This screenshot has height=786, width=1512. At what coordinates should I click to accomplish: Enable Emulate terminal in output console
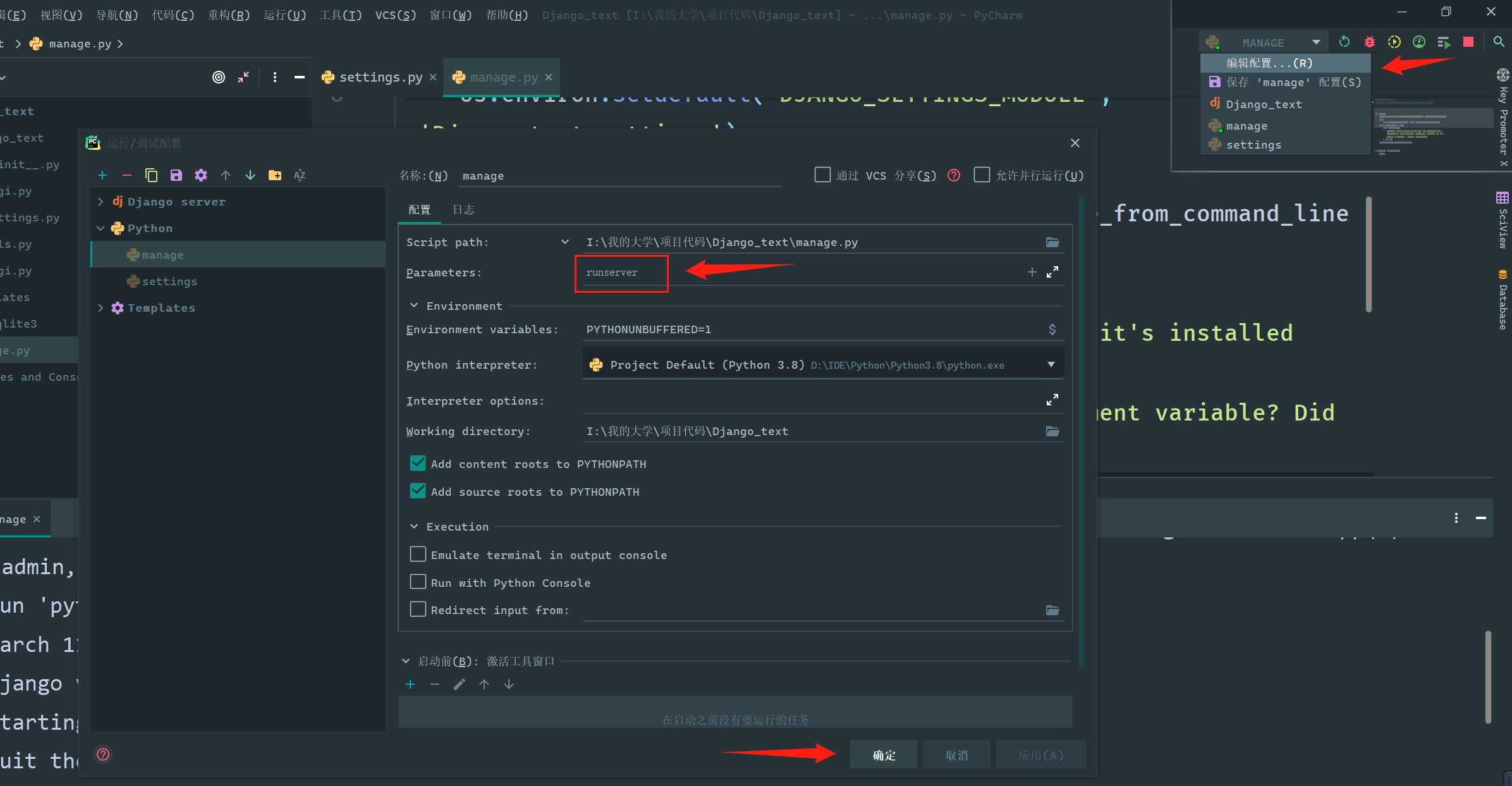pyautogui.click(x=418, y=555)
